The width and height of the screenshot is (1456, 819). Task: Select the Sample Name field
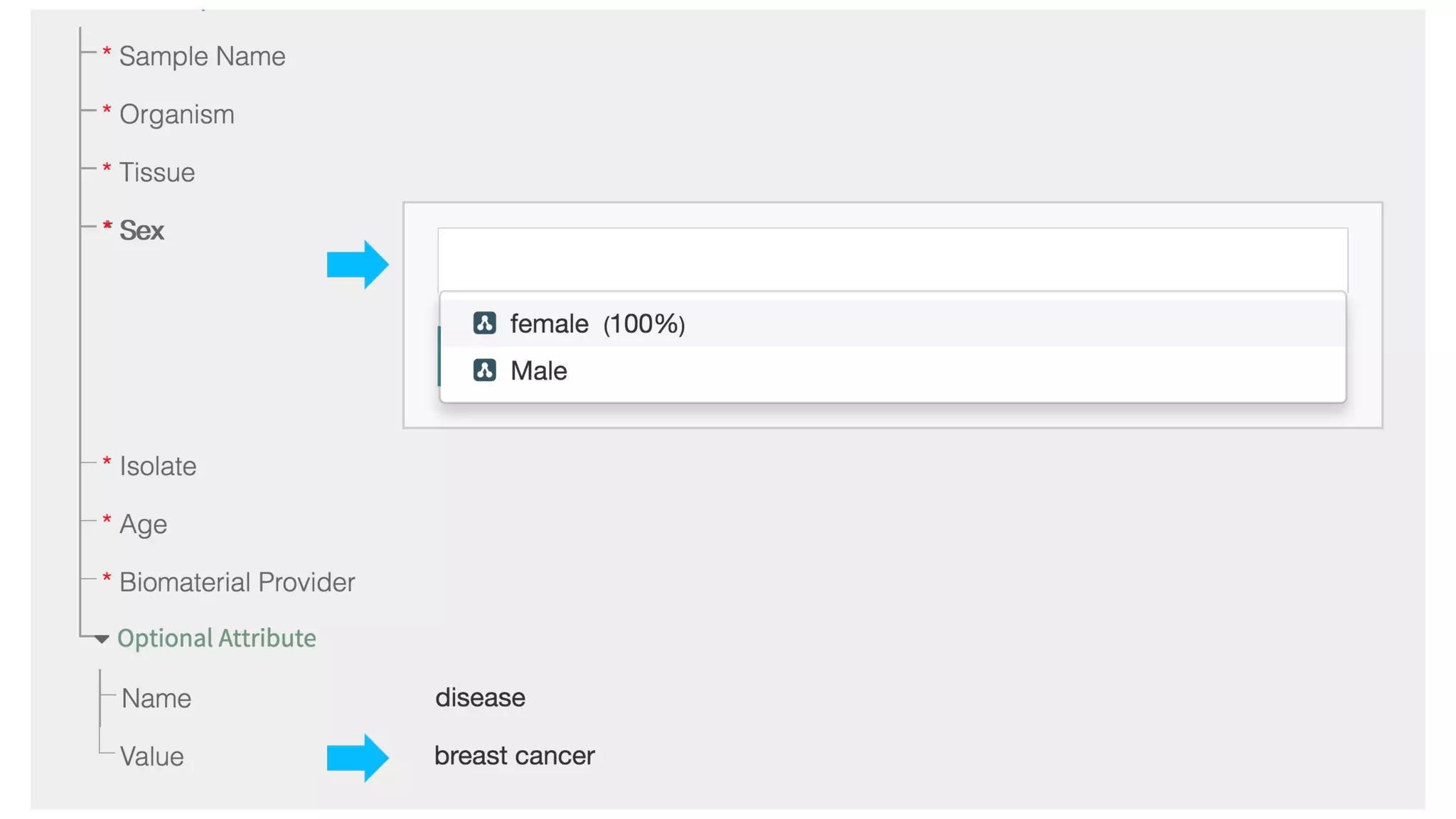pos(202,56)
